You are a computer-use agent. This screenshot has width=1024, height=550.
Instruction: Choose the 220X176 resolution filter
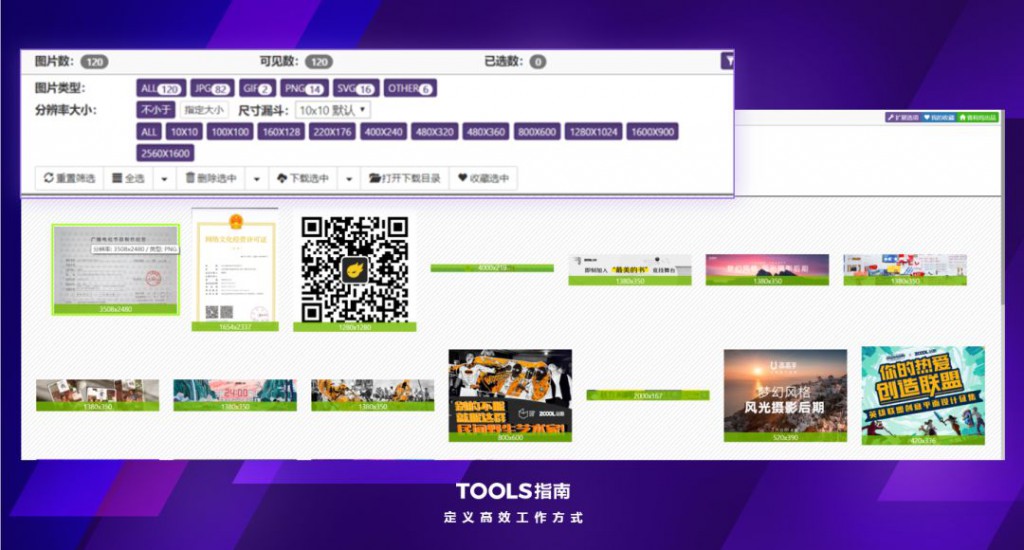click(x=332, y=132)
